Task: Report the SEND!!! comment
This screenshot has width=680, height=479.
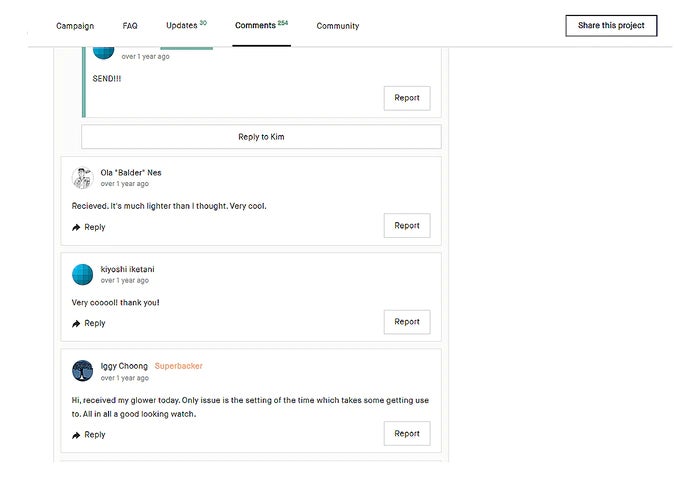Action: 407,98
